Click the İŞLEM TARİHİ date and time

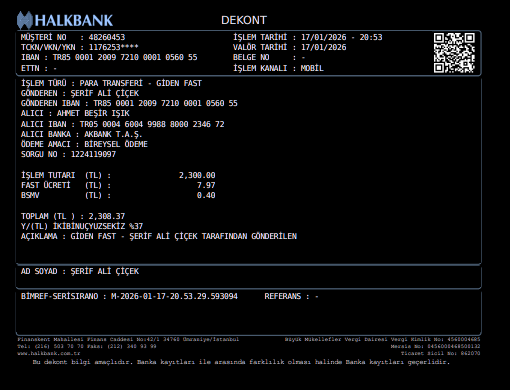point(342,37)
